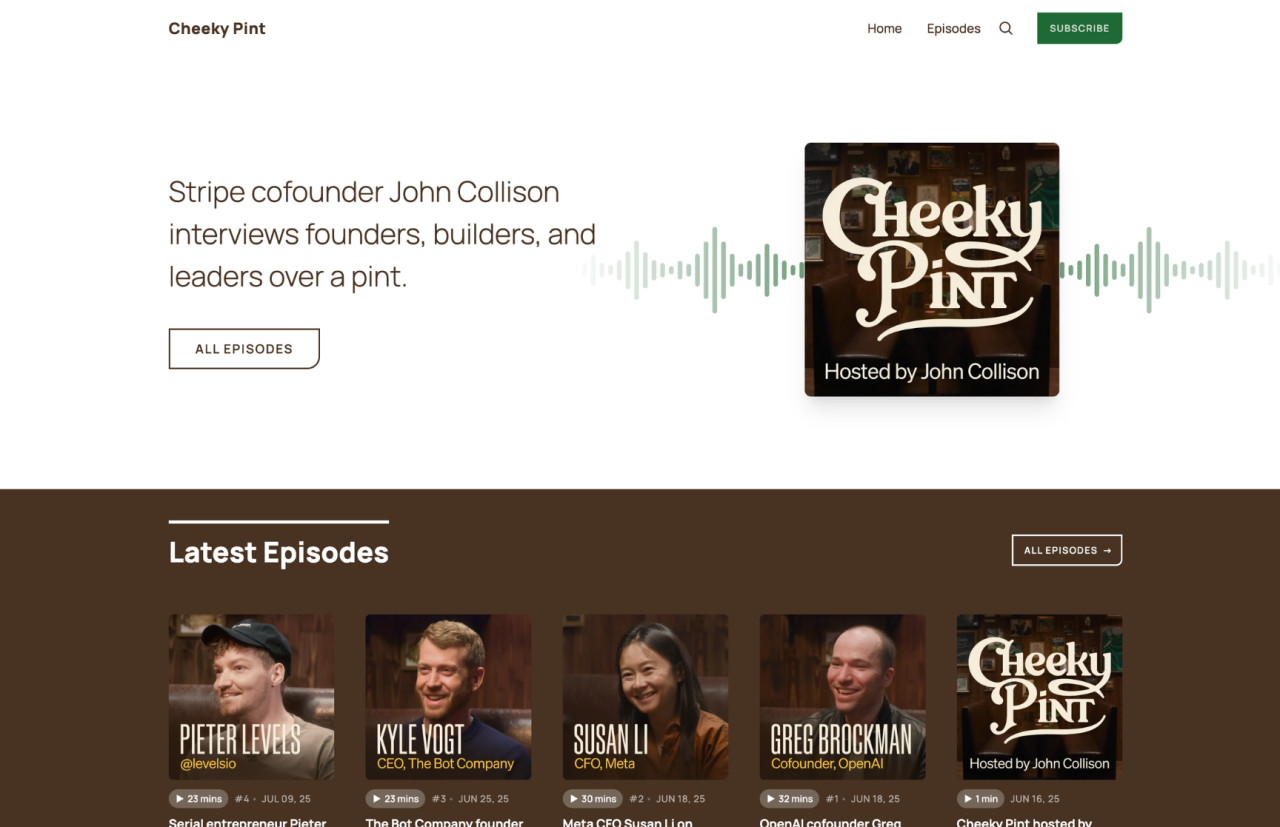Open the Kyle Vogt episode thumbnail

tap(449, 697)
